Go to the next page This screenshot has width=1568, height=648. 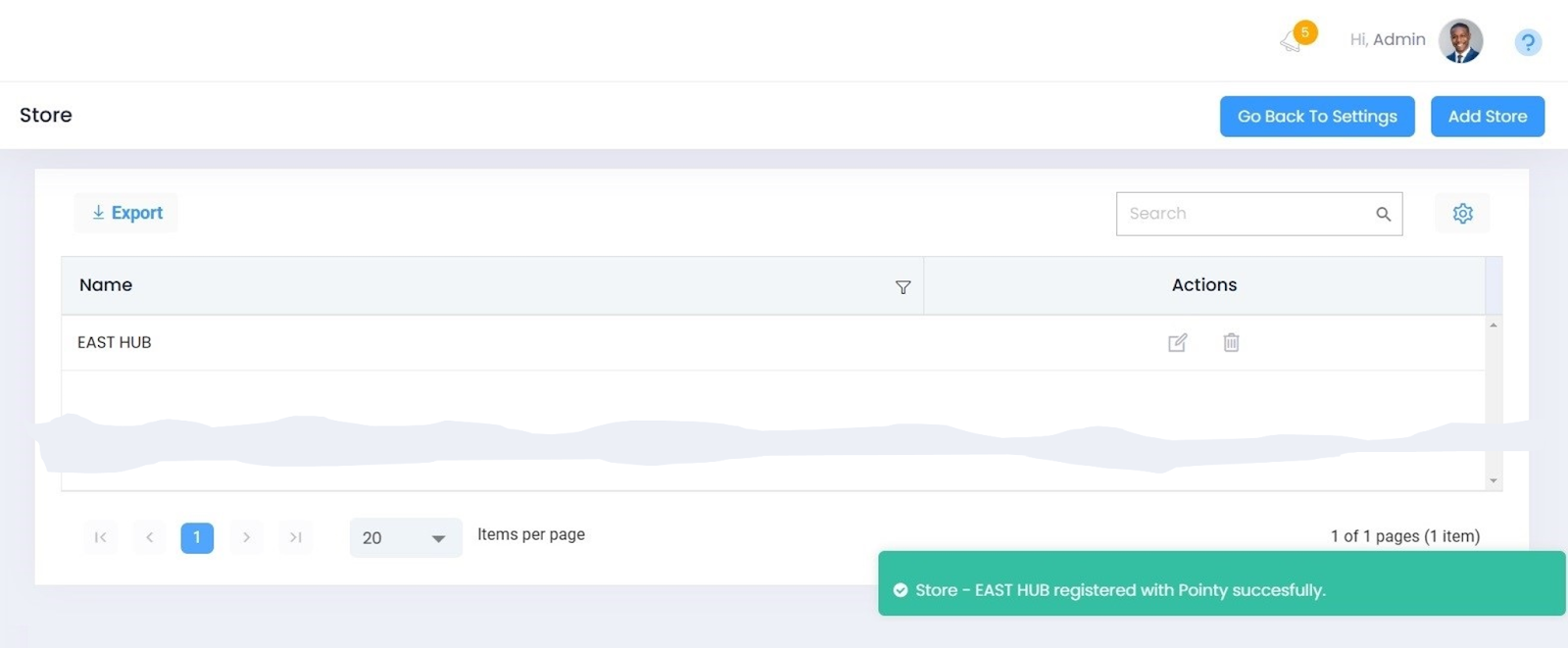(246, 537)
